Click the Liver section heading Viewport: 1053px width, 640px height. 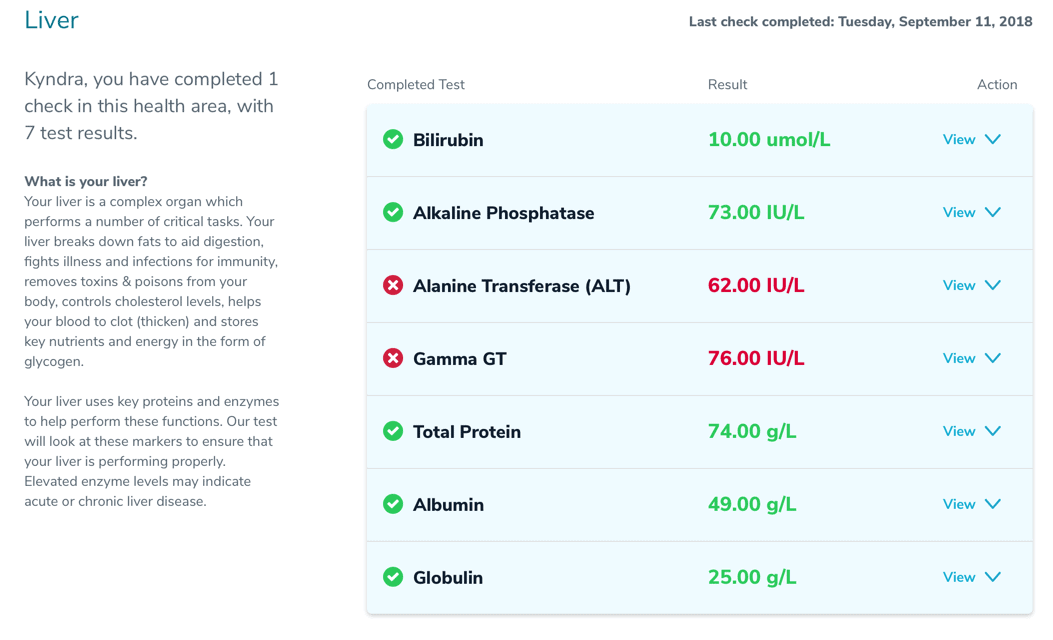[51, 20]
